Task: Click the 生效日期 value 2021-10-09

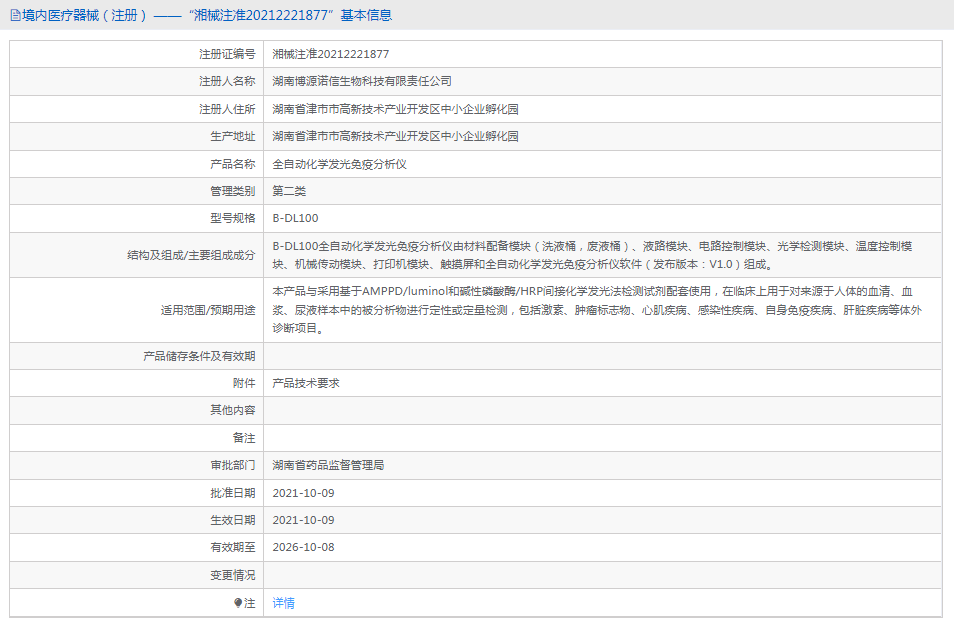Action: [303, 520]
